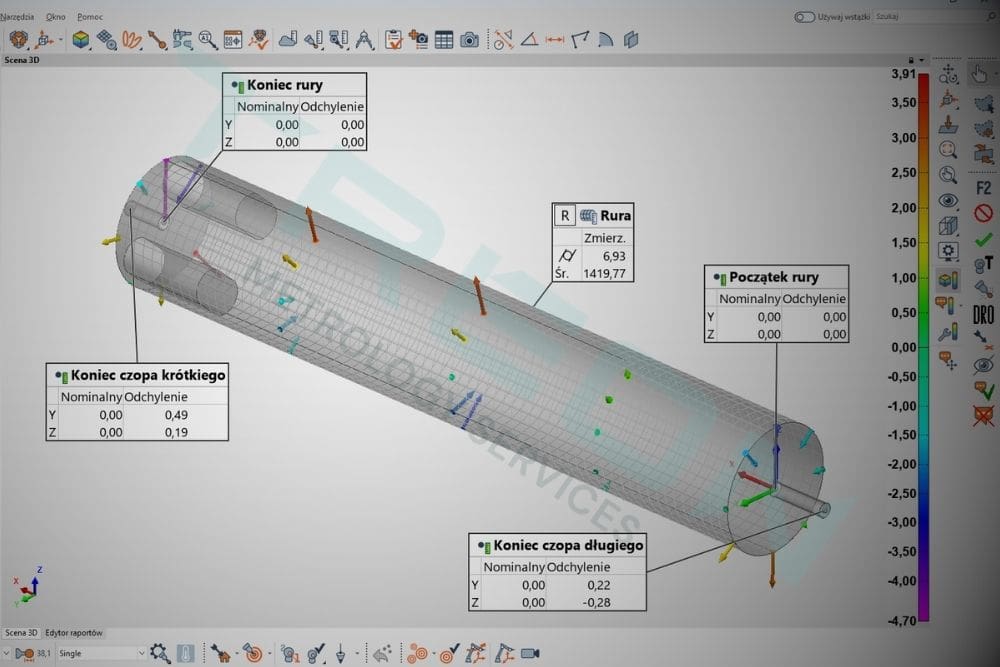Click the 'Rura' measurement annotation label
Image resolution: width=1000 pixels, height=667 pixels.
coord(616,215)
